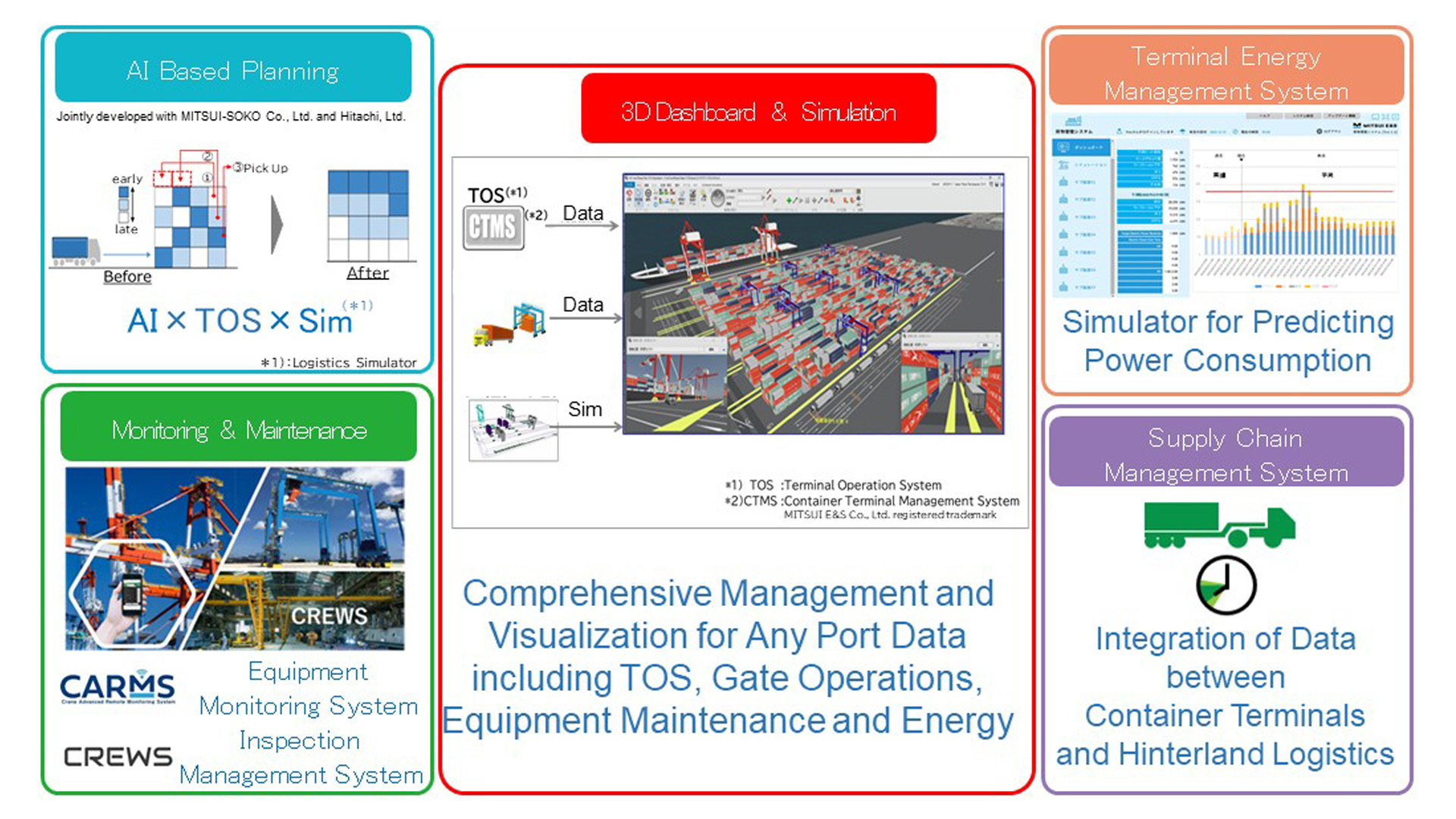
Task: Click the clock icon below green truck
Action: point(1225,585)
